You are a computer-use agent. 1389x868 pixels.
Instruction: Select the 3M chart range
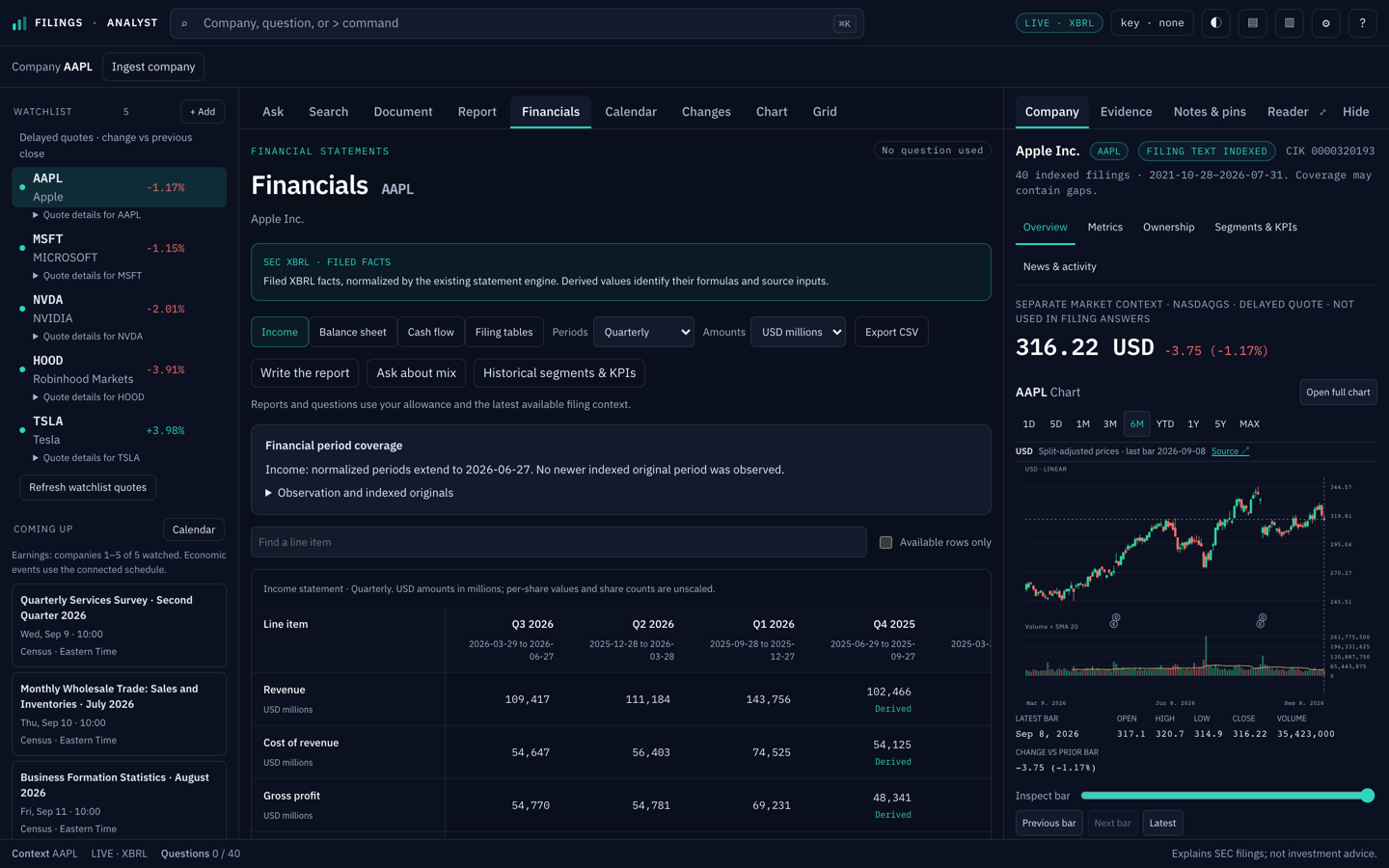(1110, 424)
